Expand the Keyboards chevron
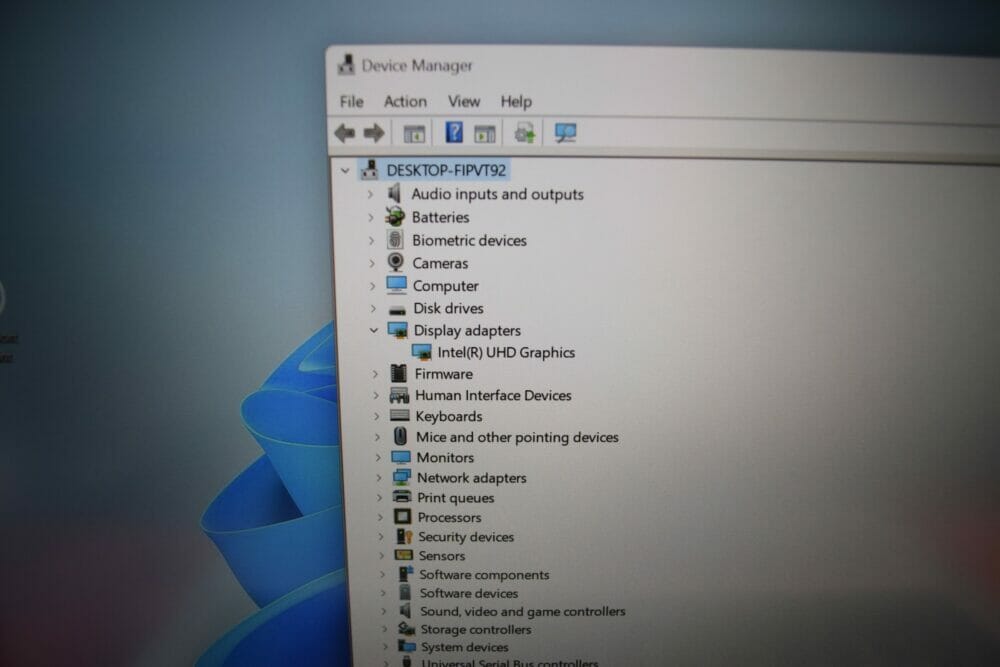Screen dimensions: 1000x667 pyautogui.click(x=377, y=416)
